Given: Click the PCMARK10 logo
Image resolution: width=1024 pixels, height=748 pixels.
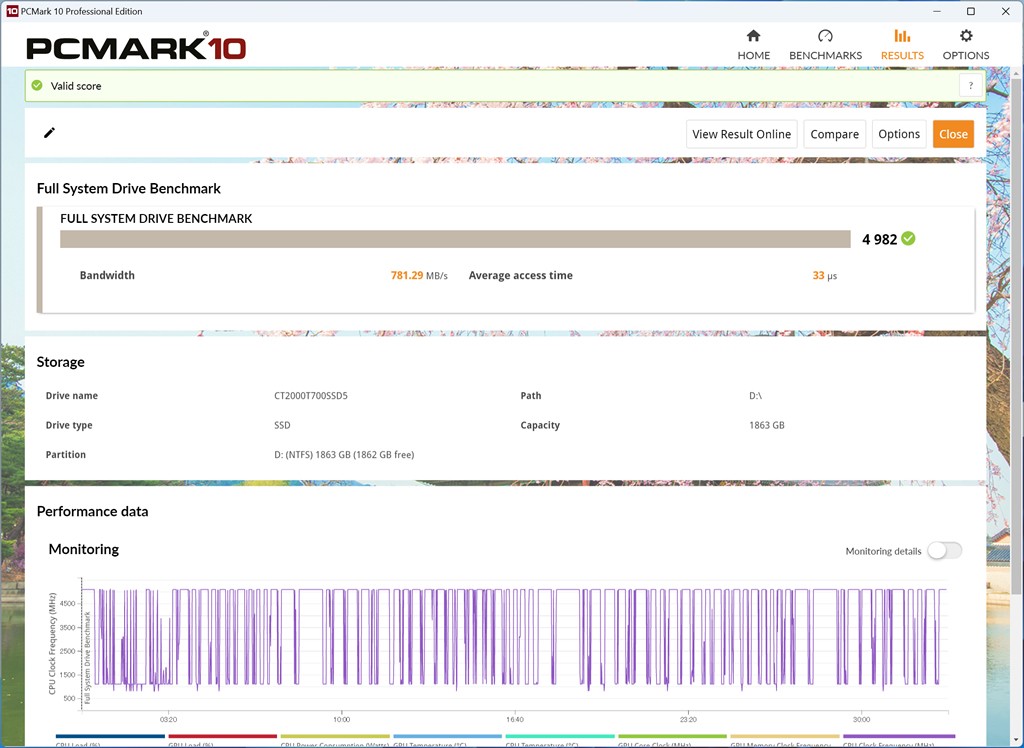Looking at the screenshot, I should click(x=136, y=48).
